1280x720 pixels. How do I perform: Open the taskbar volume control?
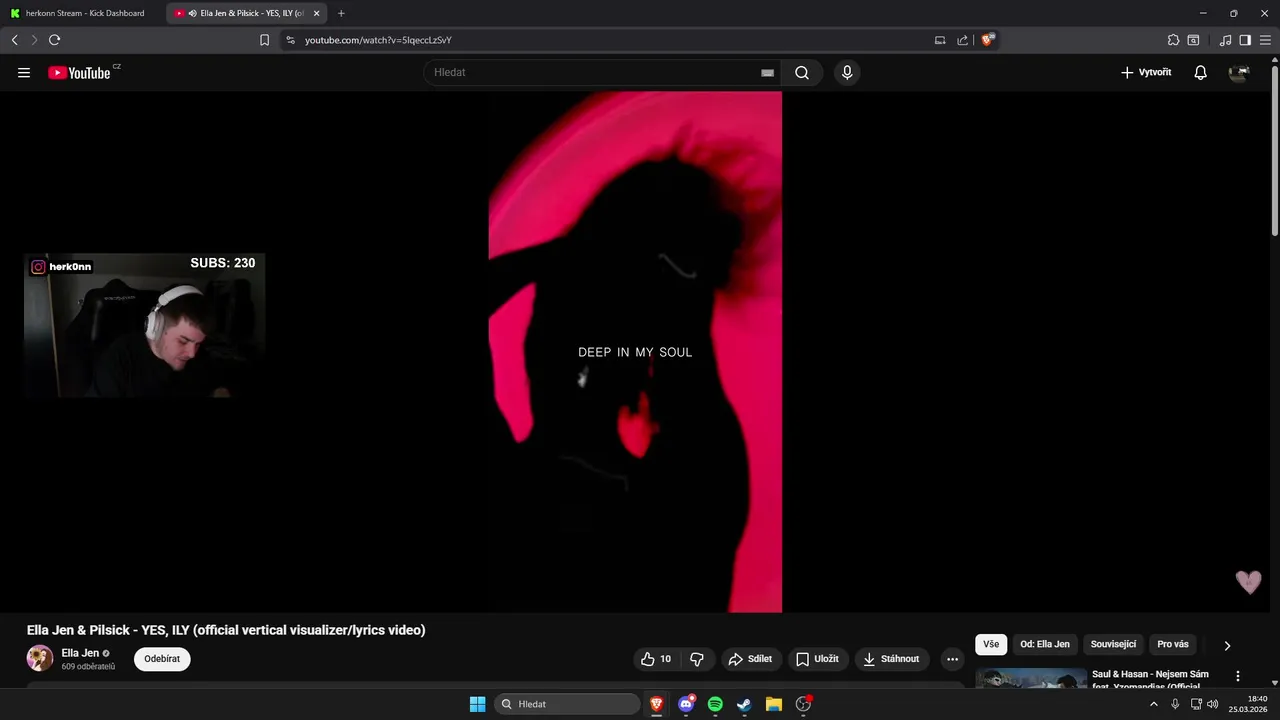tap(1212, 704)
